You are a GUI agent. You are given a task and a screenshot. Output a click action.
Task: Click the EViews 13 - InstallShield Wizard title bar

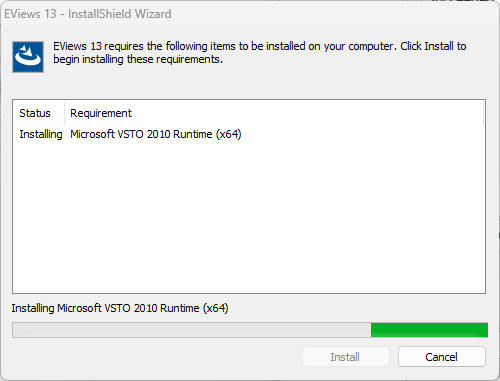pyautogui.click(x=250, y=14)
